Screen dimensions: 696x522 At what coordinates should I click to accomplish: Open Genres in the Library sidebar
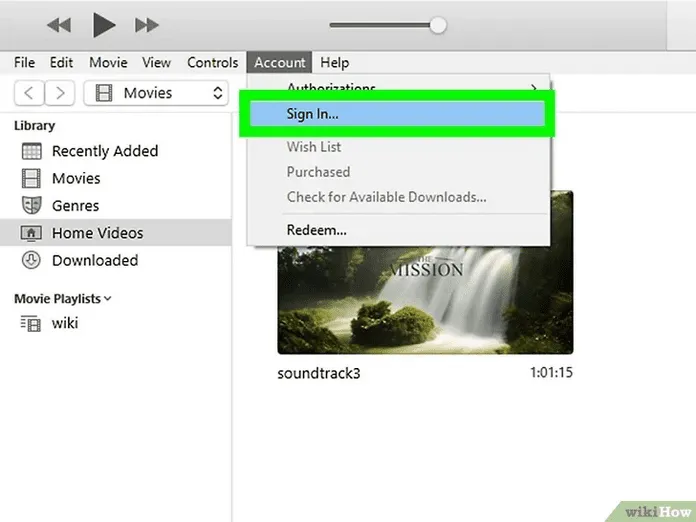(75, 206)
